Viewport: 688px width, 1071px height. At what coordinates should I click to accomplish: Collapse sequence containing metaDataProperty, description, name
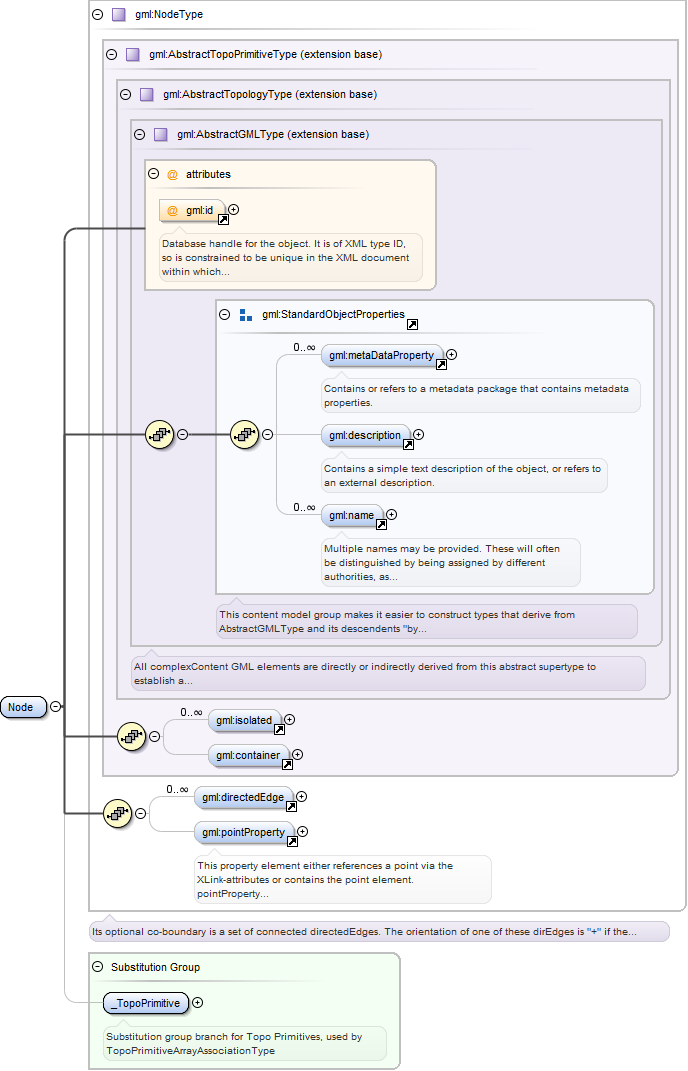click(x=268, y=434)
